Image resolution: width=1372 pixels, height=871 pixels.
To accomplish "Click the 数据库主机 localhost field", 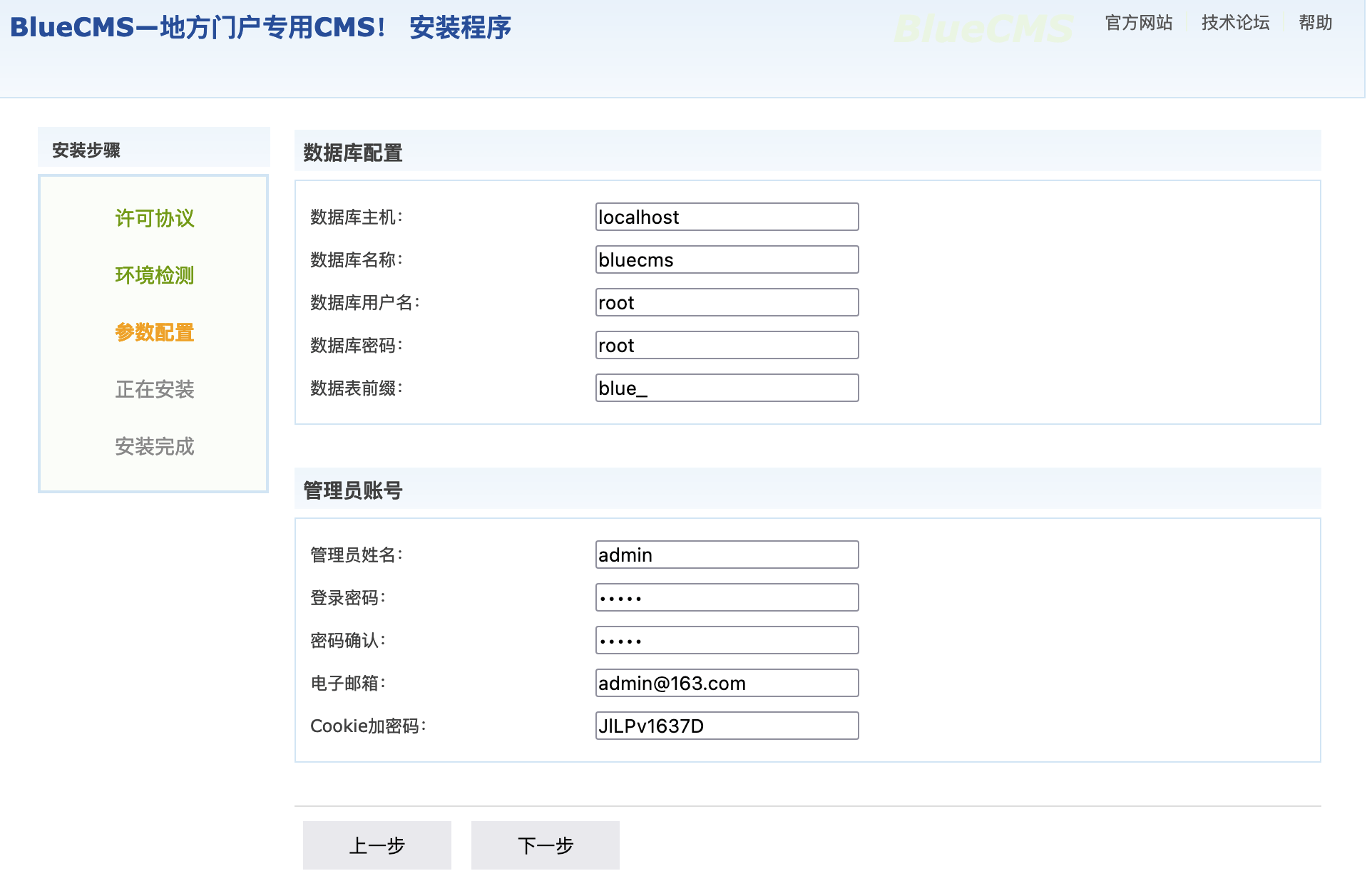I will click(x=726, y=217).
